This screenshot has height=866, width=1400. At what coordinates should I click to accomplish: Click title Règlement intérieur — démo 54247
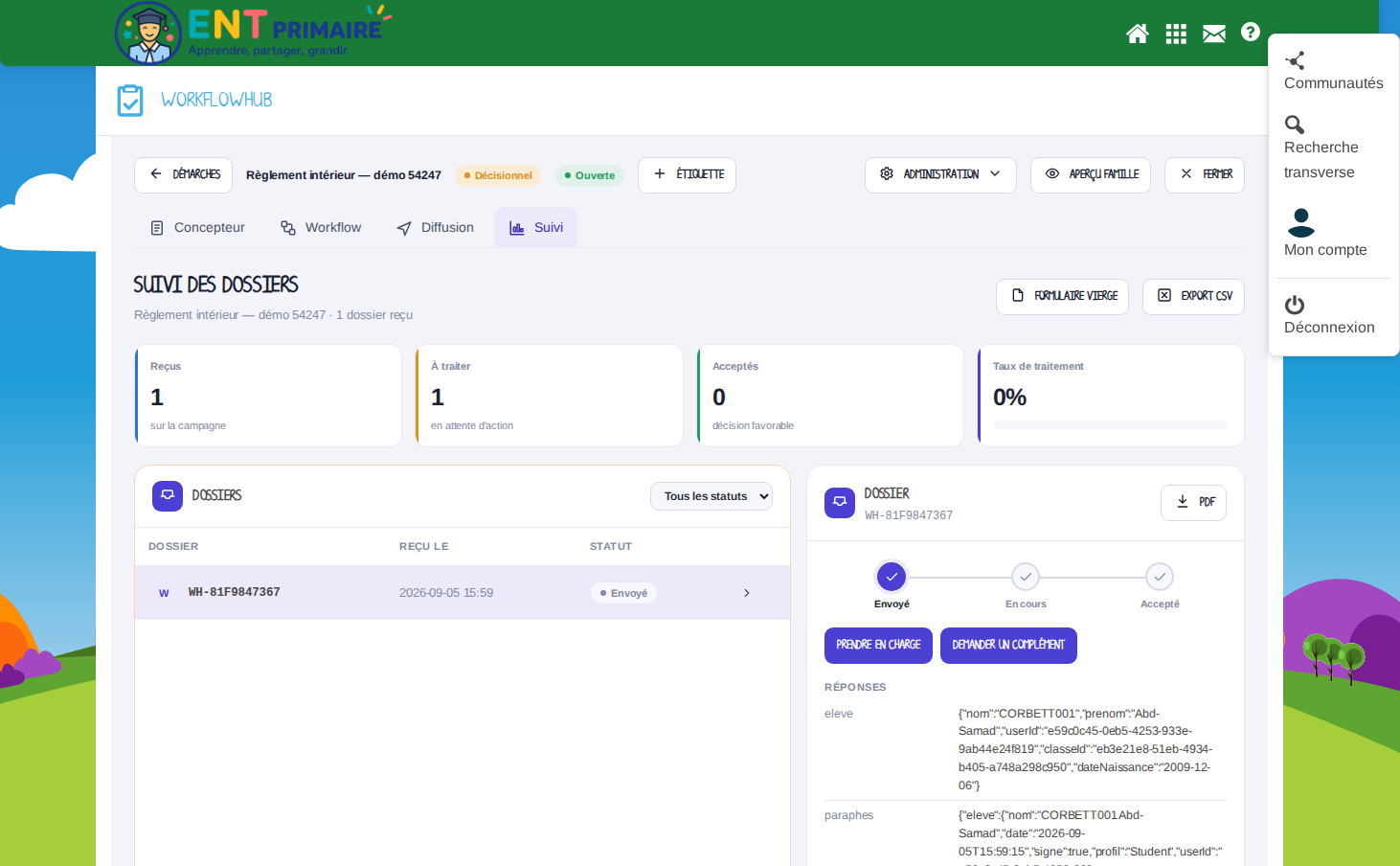point(344,175)
